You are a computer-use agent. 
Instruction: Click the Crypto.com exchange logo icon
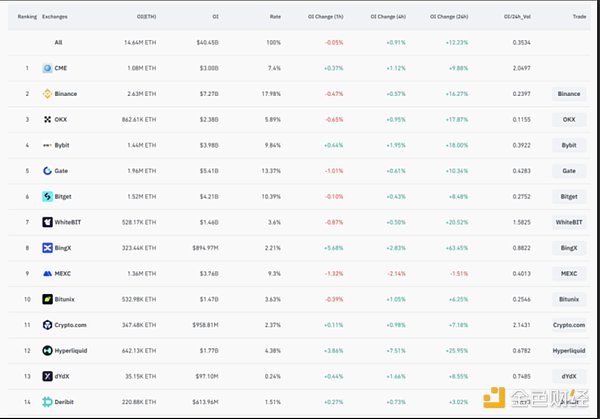click(x=47, y=324)
